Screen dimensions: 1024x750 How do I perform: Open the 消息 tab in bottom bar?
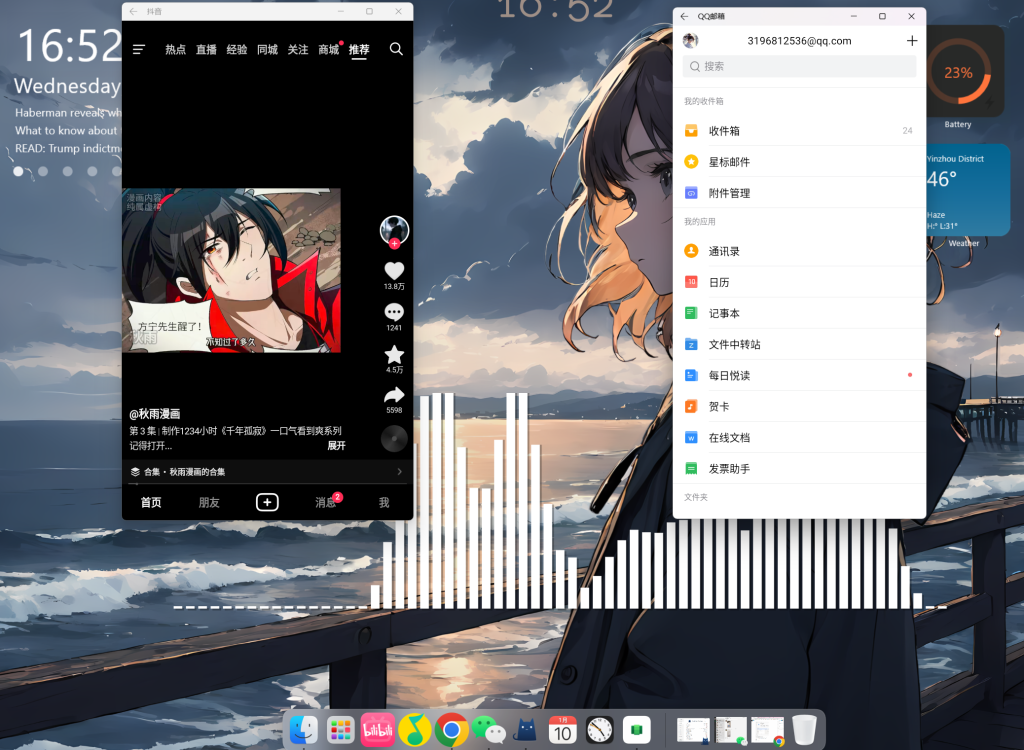[x=326, y=502]
